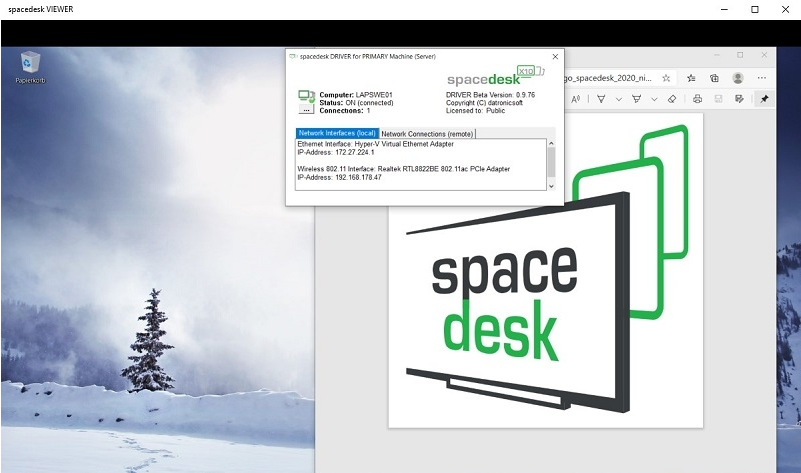The height and width of the screenshot is (473, 801).
Task: Expand the Draw pen options chevron
Action: tap(619, 99)
